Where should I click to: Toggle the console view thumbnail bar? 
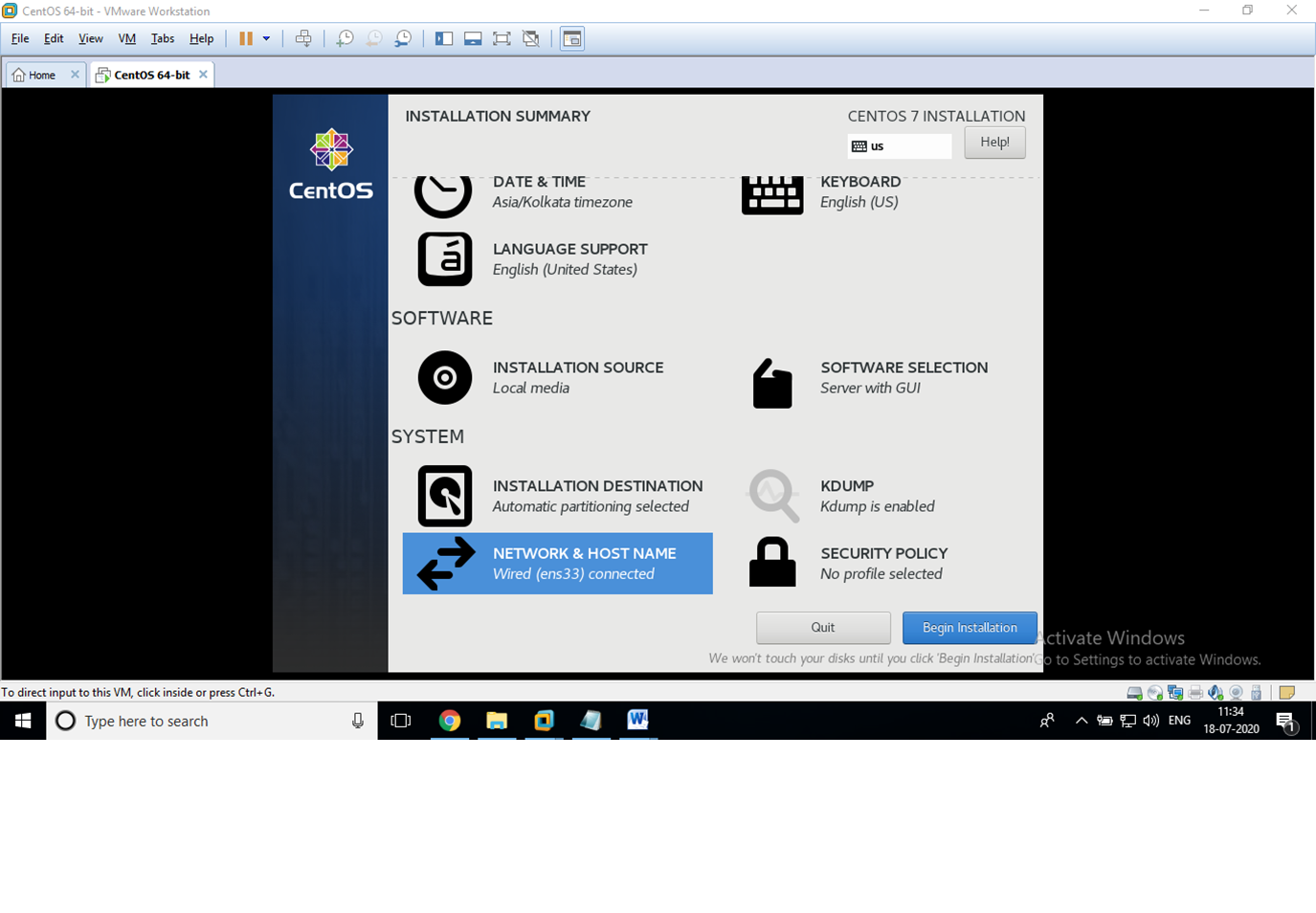(x=473, y=38)
